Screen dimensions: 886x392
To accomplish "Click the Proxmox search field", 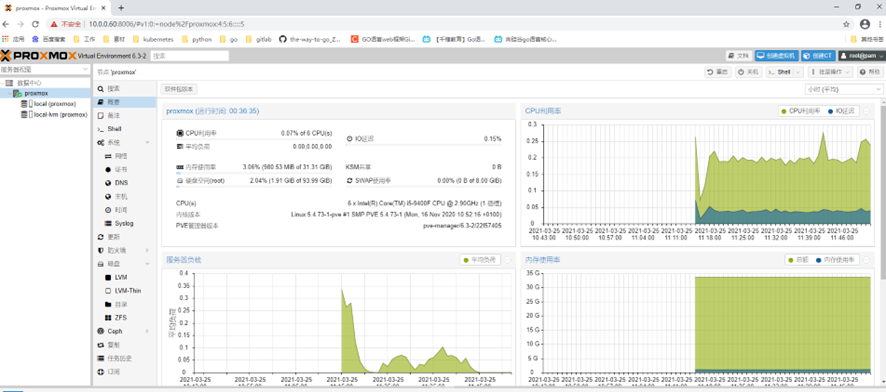I will click(x=190, y=56).
